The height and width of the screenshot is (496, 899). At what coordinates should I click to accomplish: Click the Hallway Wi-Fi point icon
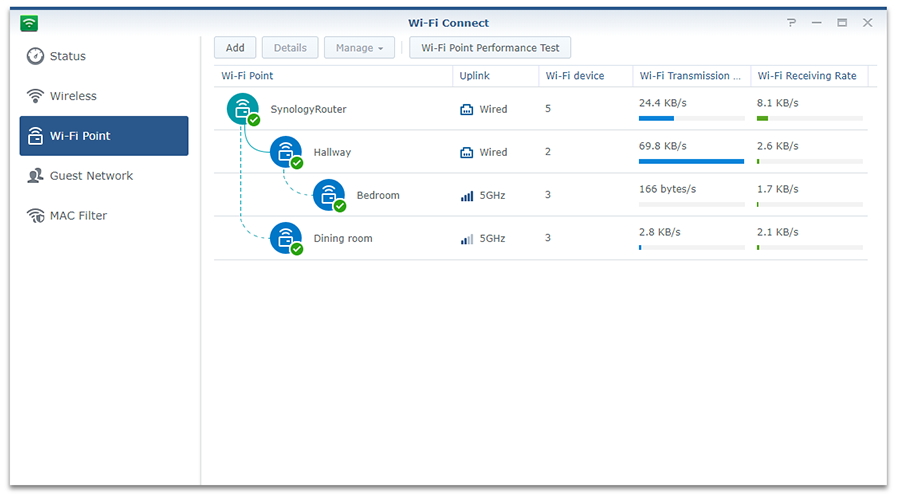286,152
